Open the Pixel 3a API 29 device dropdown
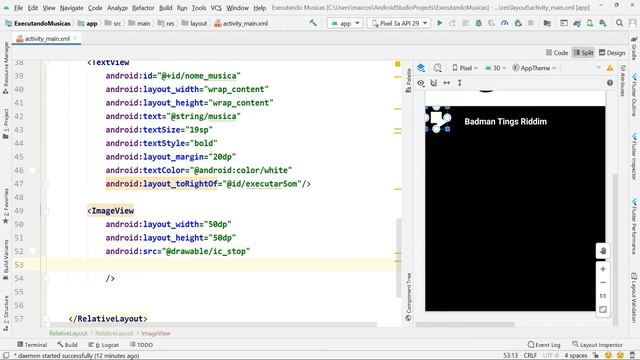Viewport: 640px width, 360px height. pyautogui.click(x=400, y=23)
